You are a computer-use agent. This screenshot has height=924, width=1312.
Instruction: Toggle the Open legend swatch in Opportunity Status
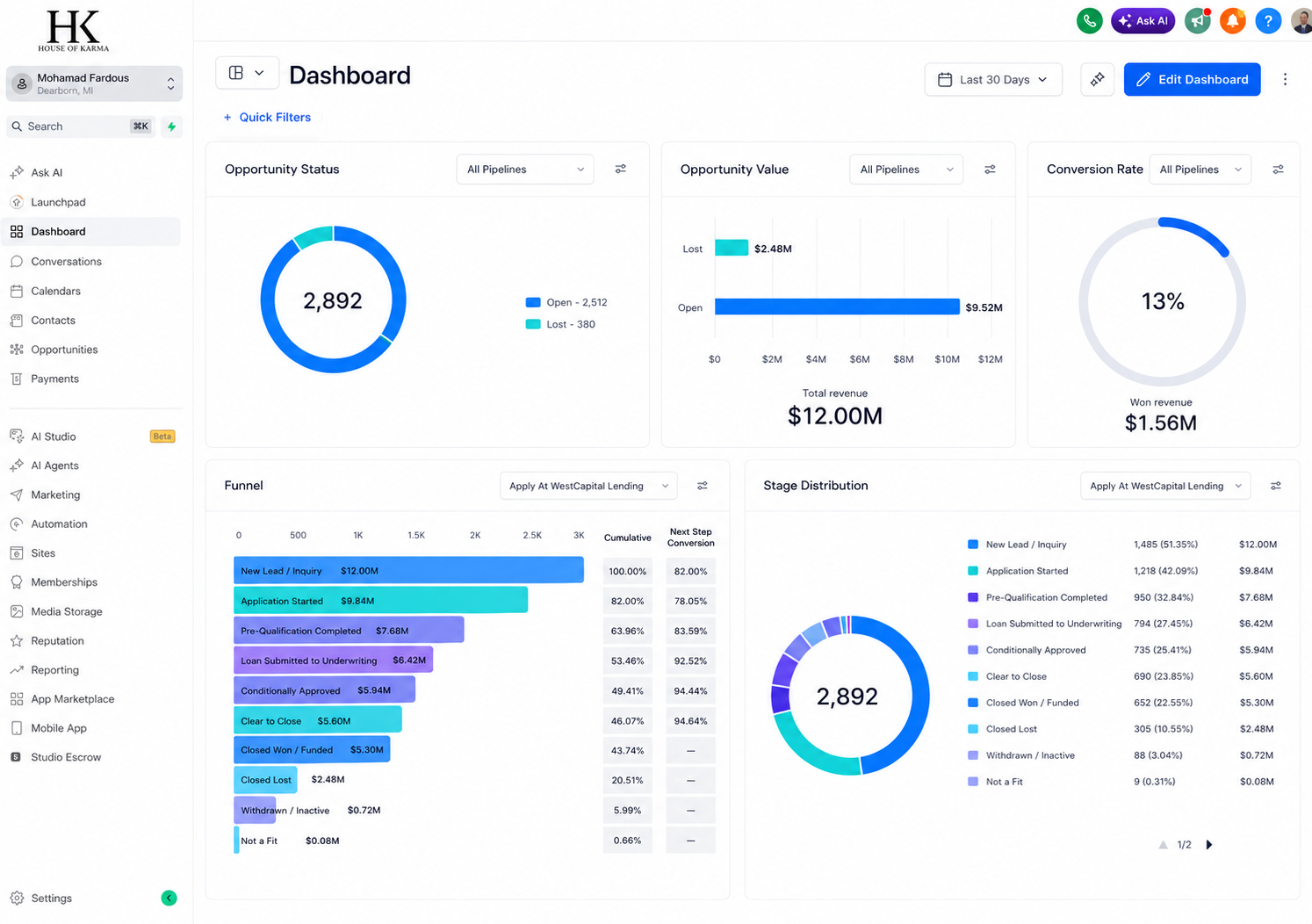coord(533,302)
